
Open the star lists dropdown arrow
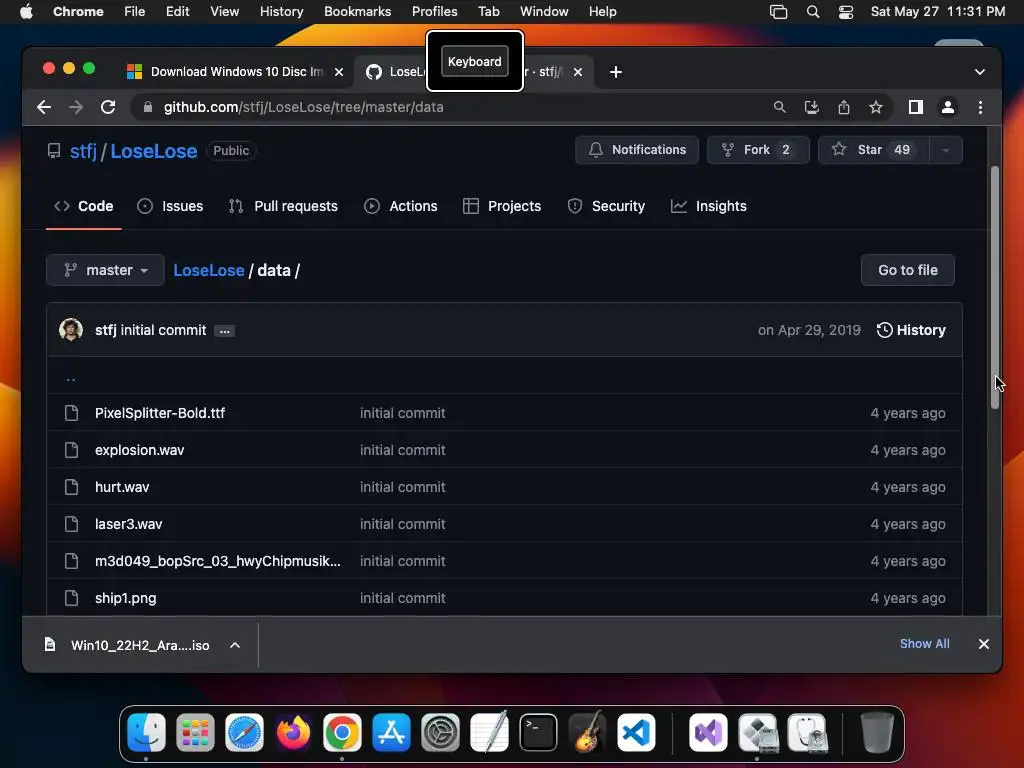pos(946,150)
